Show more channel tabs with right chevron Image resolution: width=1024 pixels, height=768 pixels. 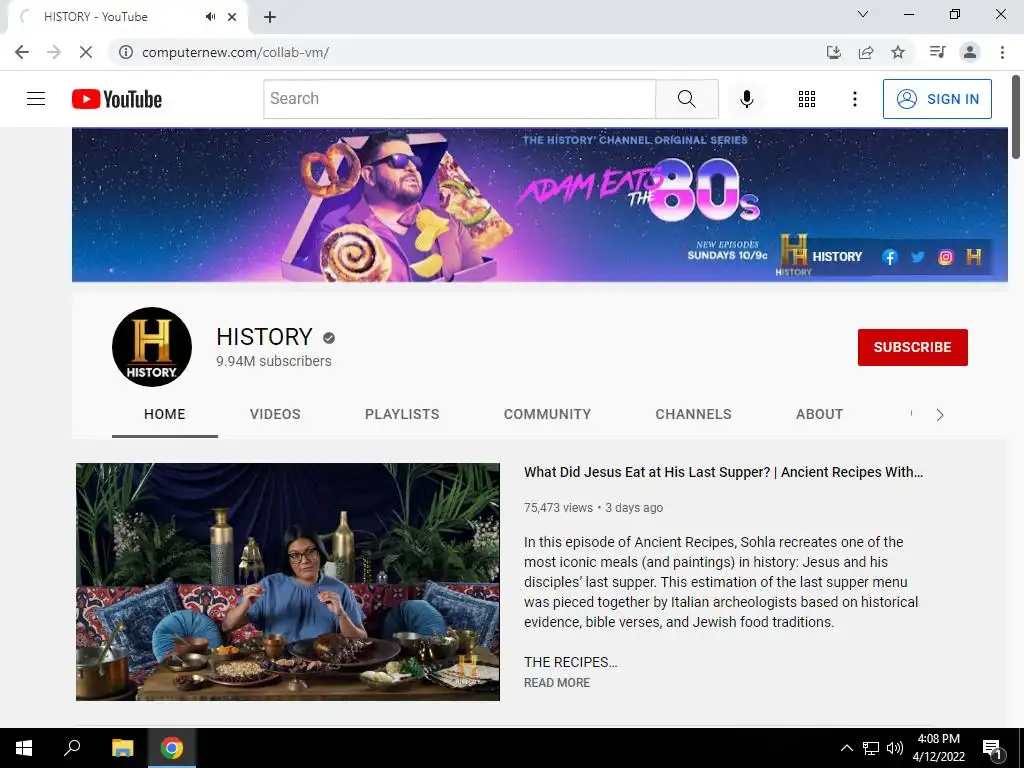(940, 415)
